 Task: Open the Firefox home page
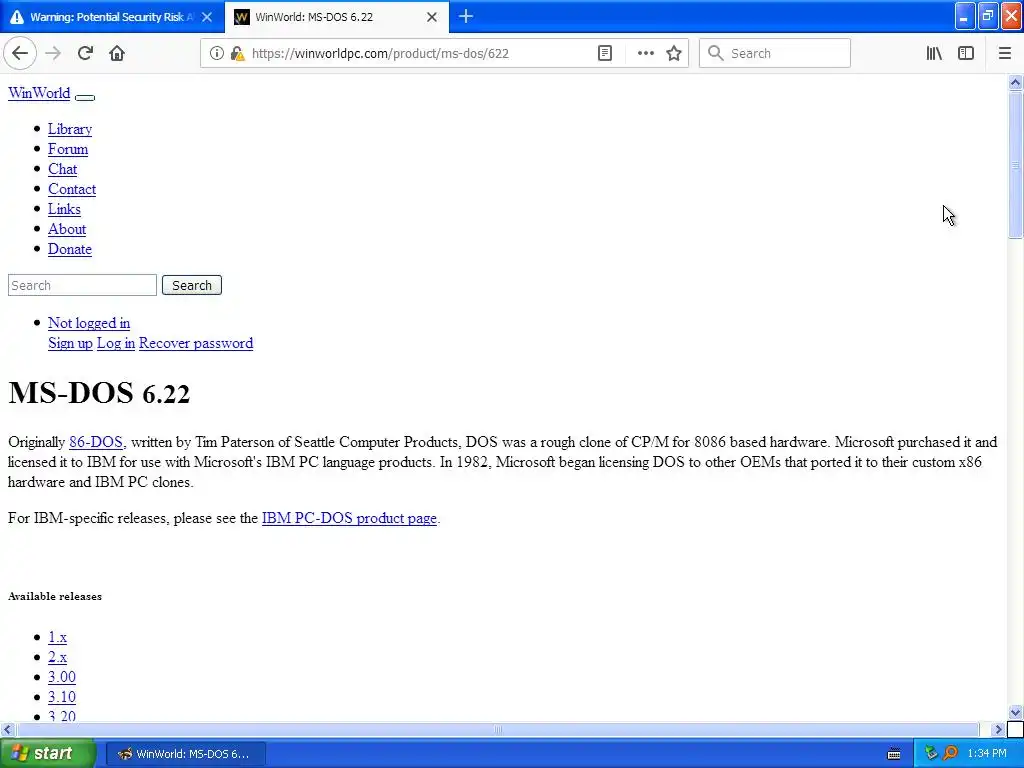117,54
